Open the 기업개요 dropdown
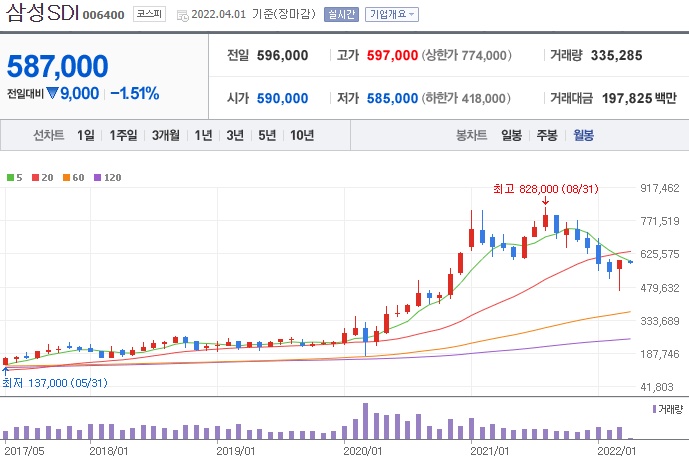This screenshot has width=689, height=458. click(392, 15)
